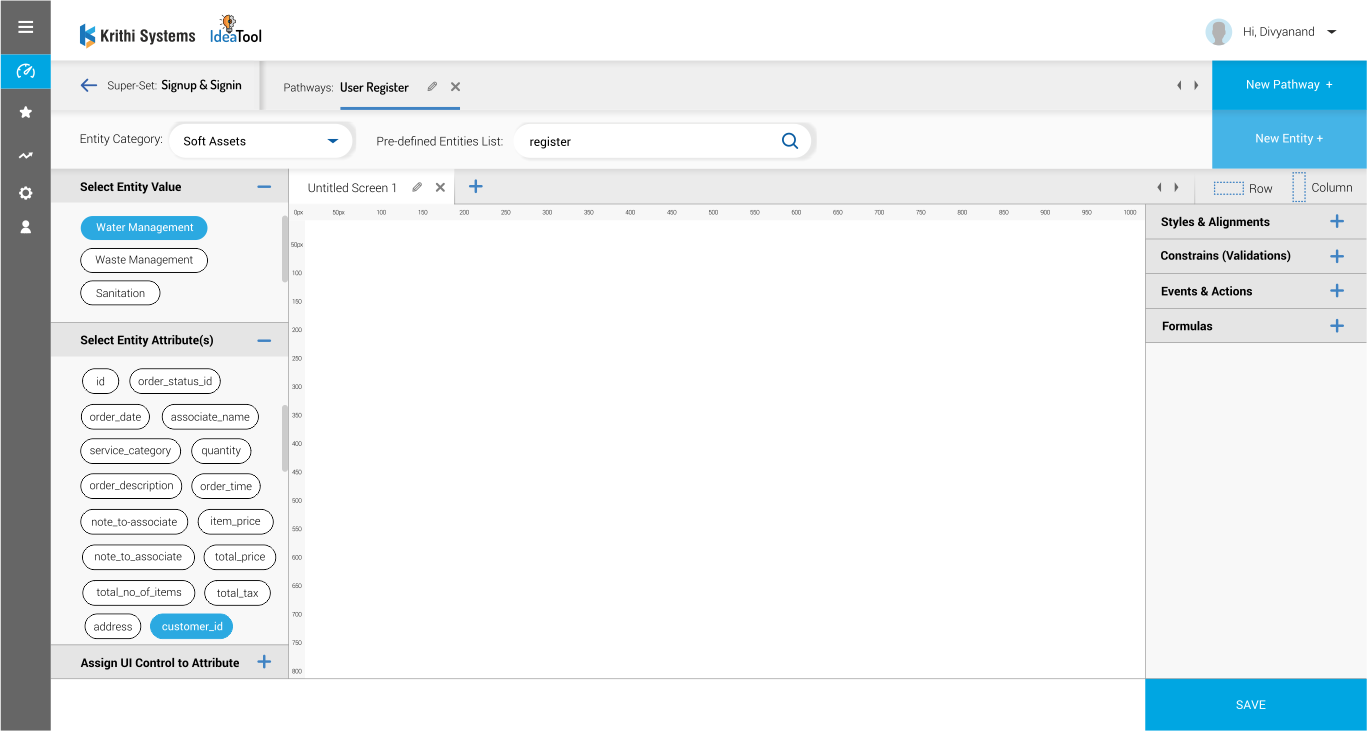The width and height of the screenshot is (1367, 731).
Task: Expand Assign UI Control to Attribute
Action: 264,662
